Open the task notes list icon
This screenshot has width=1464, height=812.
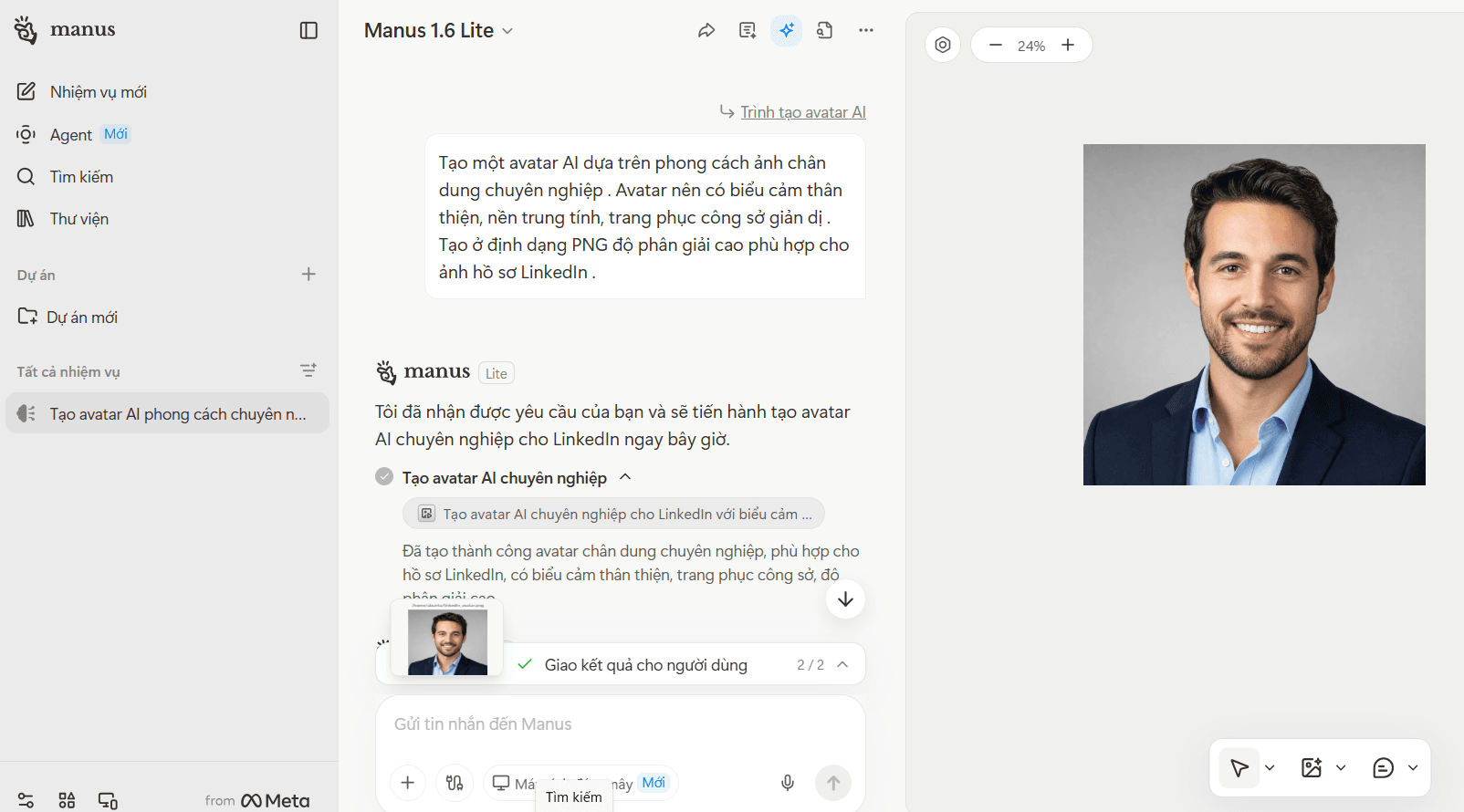748,30
